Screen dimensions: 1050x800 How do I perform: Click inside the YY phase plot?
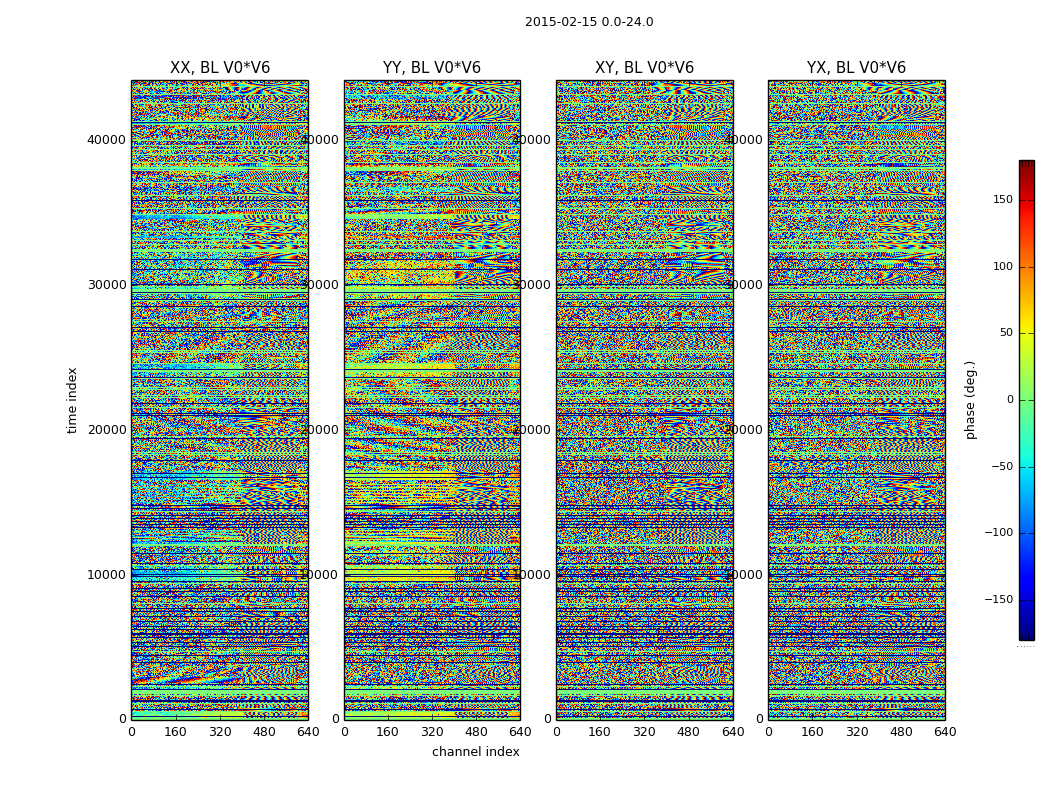coord(432,400)
